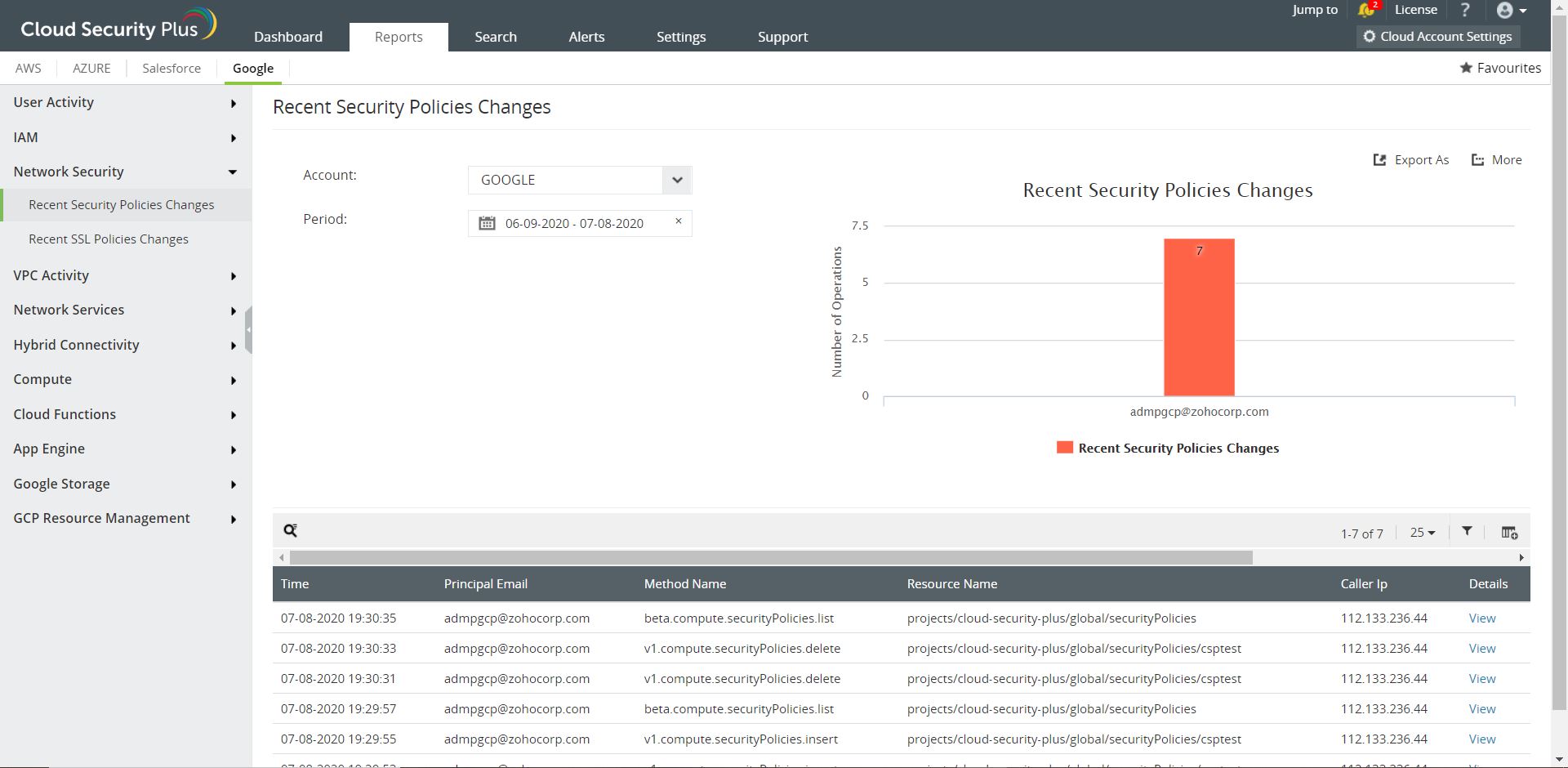Expand the App Engine section

126,449
